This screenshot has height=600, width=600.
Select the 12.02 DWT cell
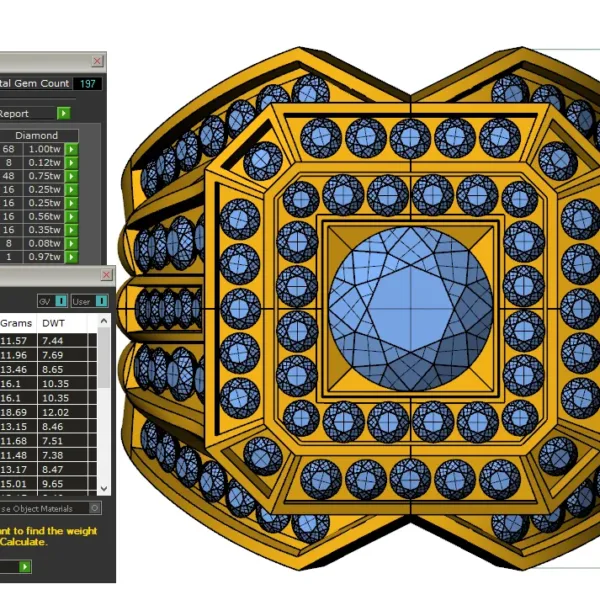63,412
